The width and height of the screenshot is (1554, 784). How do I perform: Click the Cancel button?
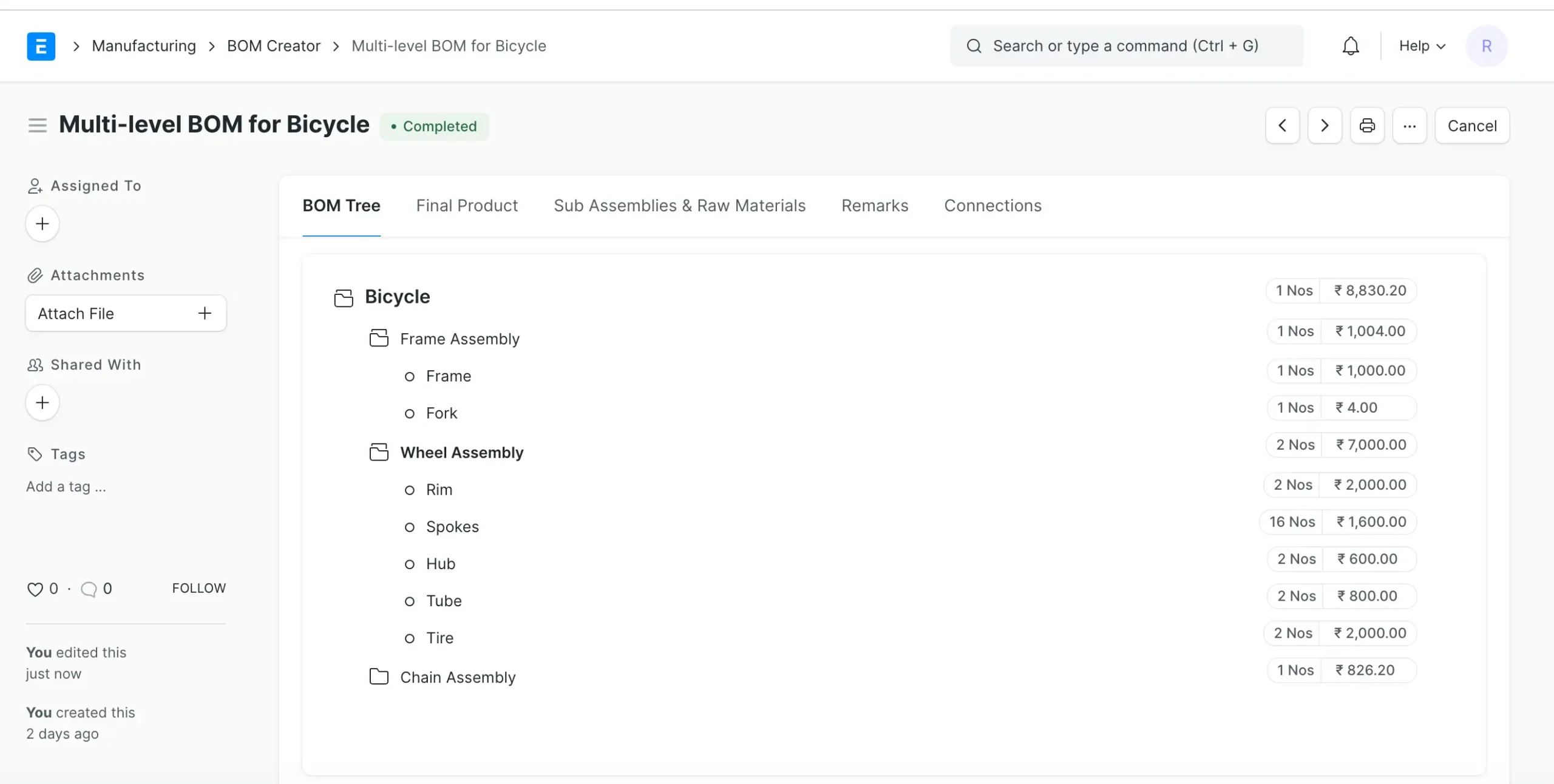[1472, 126]
